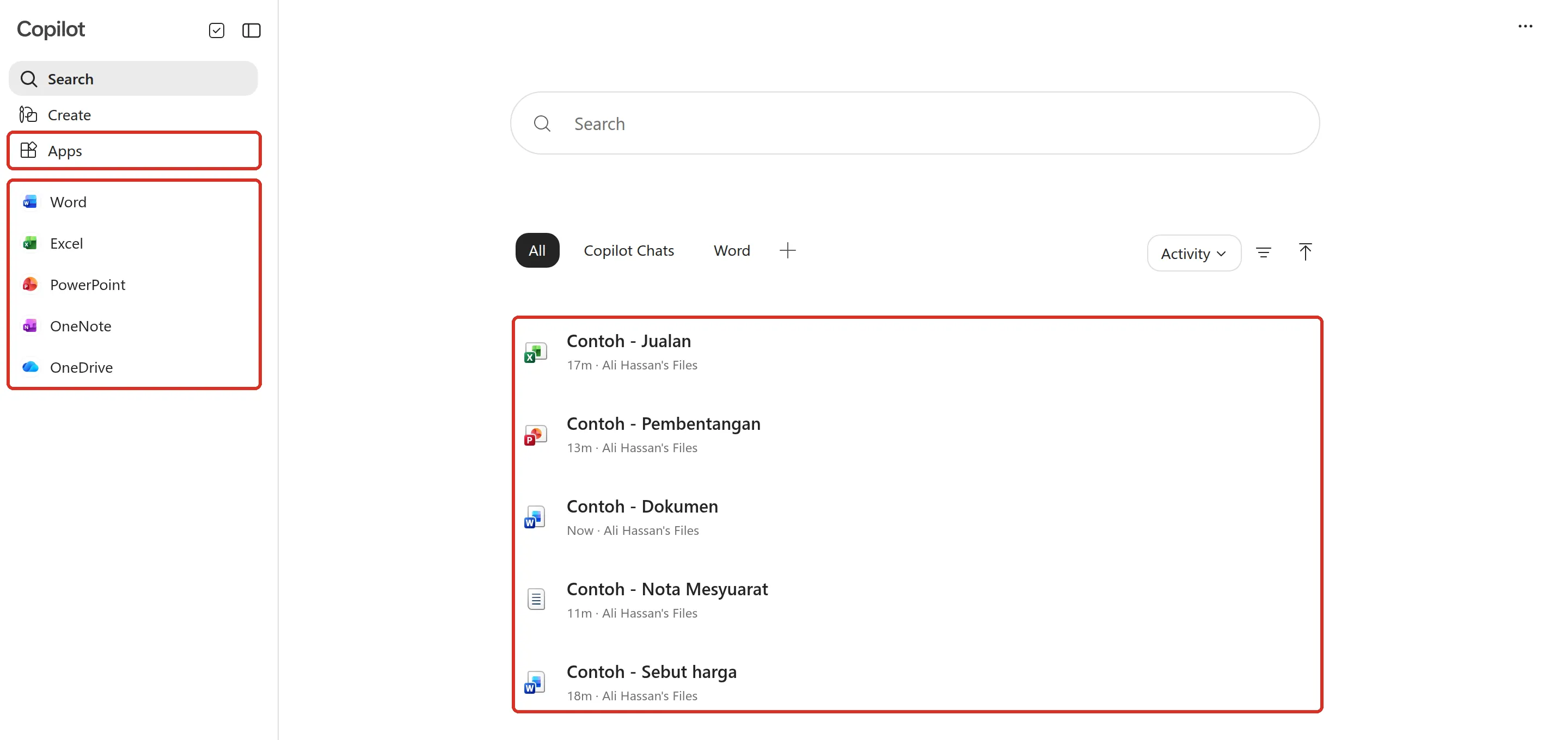
Task: Launch Excel from the sidebar
Action: point(133,243)
